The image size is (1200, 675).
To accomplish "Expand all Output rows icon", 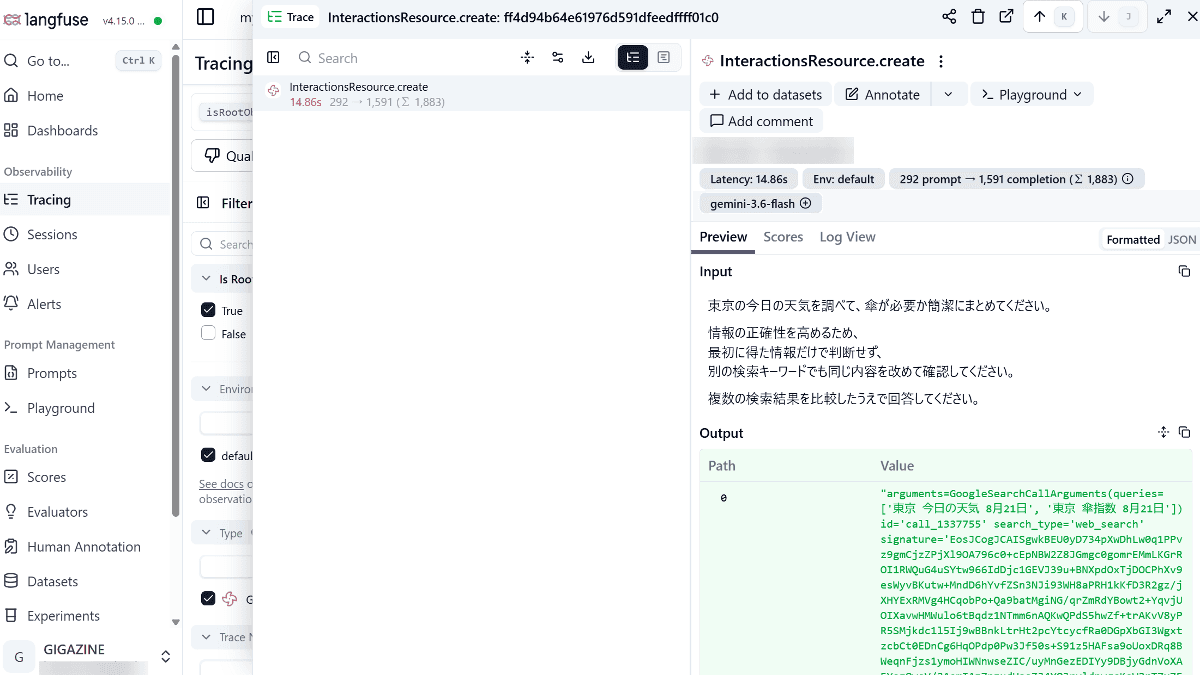I will point(1163,432).
